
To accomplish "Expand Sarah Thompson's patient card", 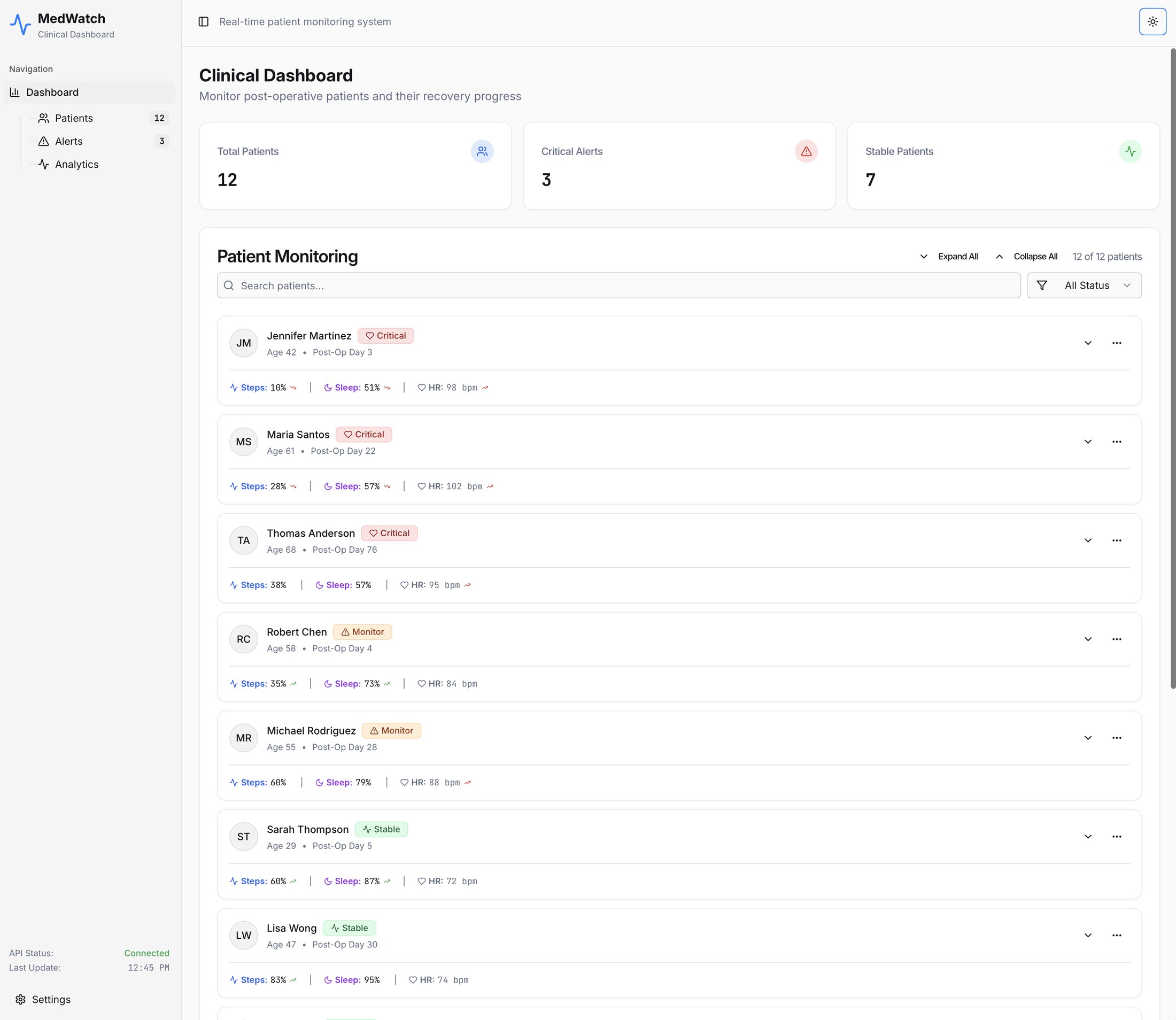I will [1088, 837].
